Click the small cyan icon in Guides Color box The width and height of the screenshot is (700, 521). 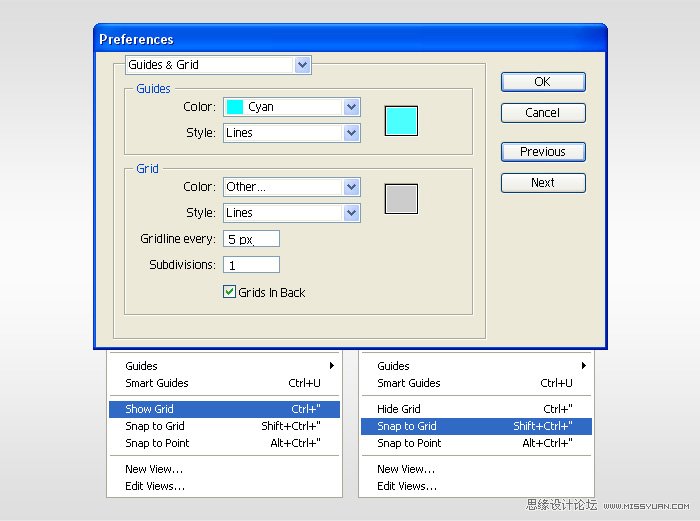coord(235,107)
